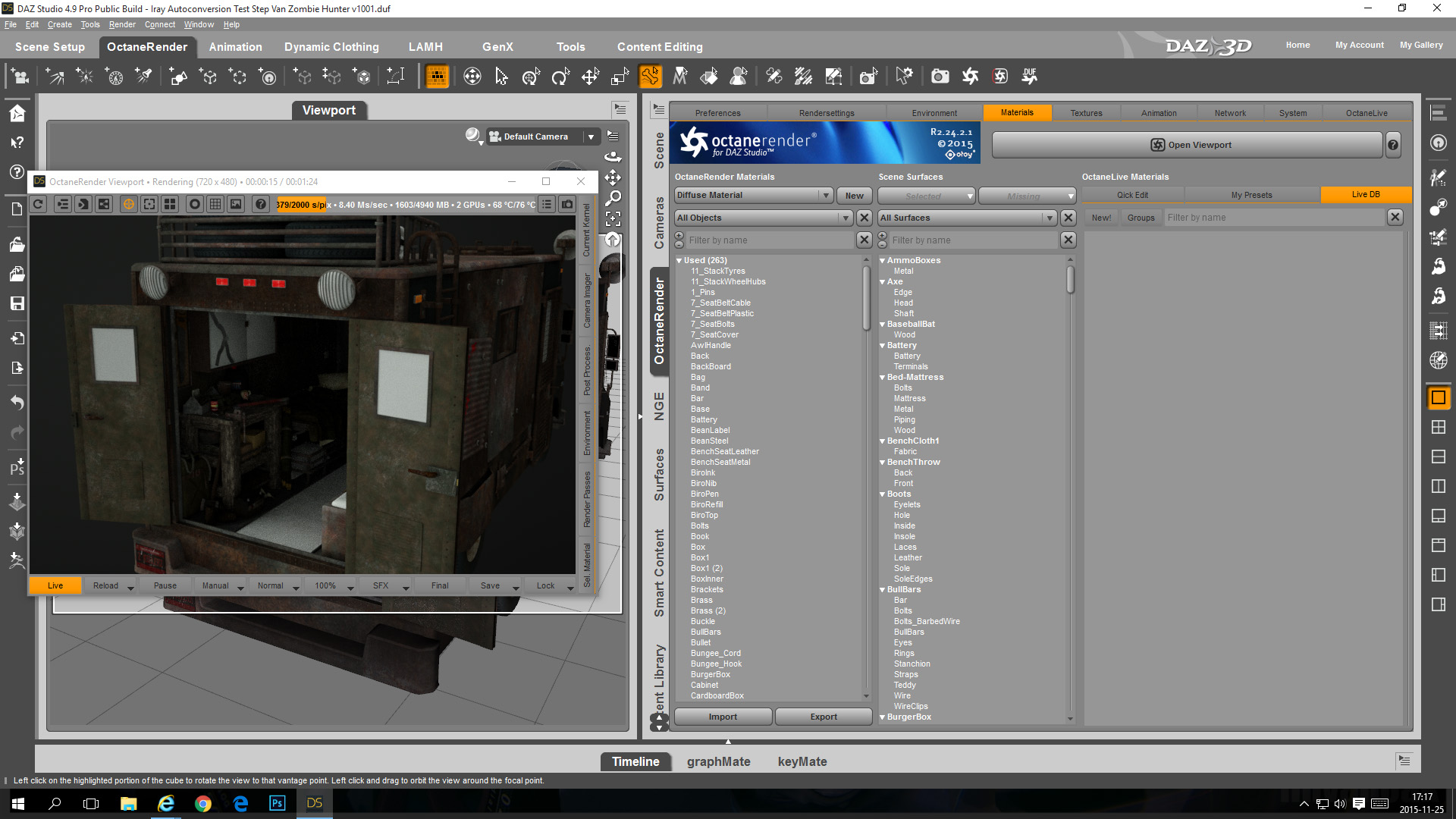Click the Photoshop icon in Windows taskbar

(278, 803)
